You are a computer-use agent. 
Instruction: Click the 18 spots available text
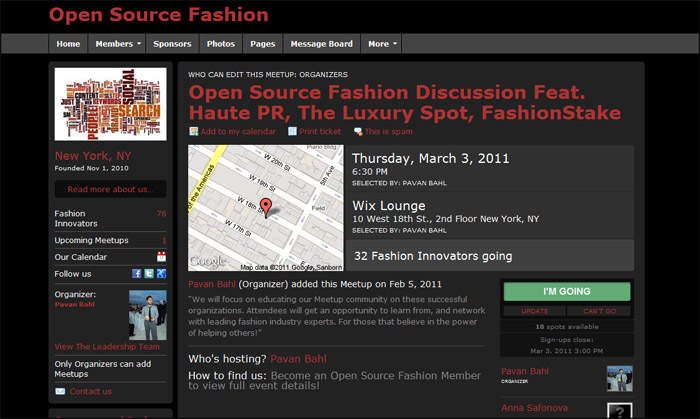[x=567, y=327]
